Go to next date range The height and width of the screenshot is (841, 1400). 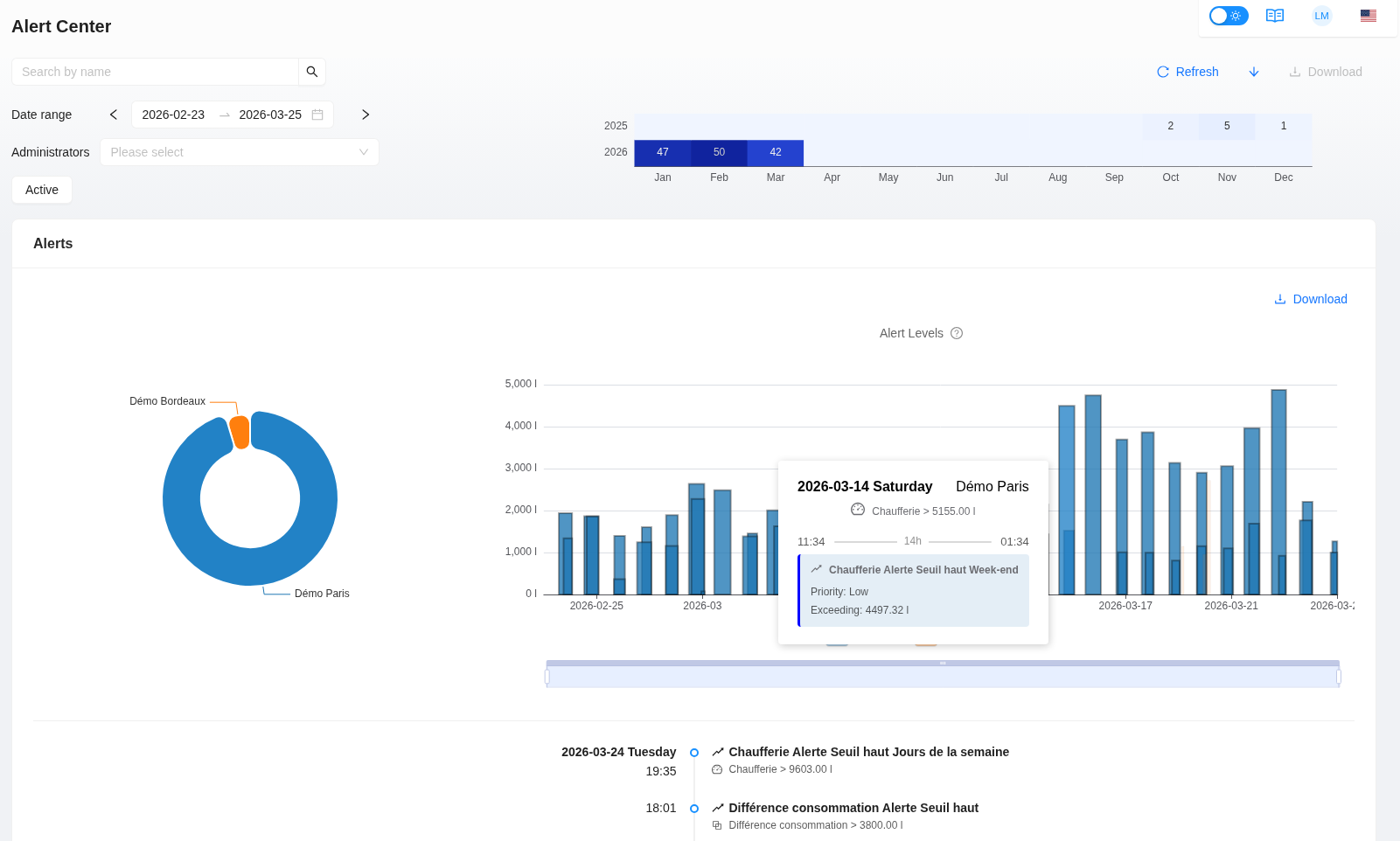coord(366,115)
